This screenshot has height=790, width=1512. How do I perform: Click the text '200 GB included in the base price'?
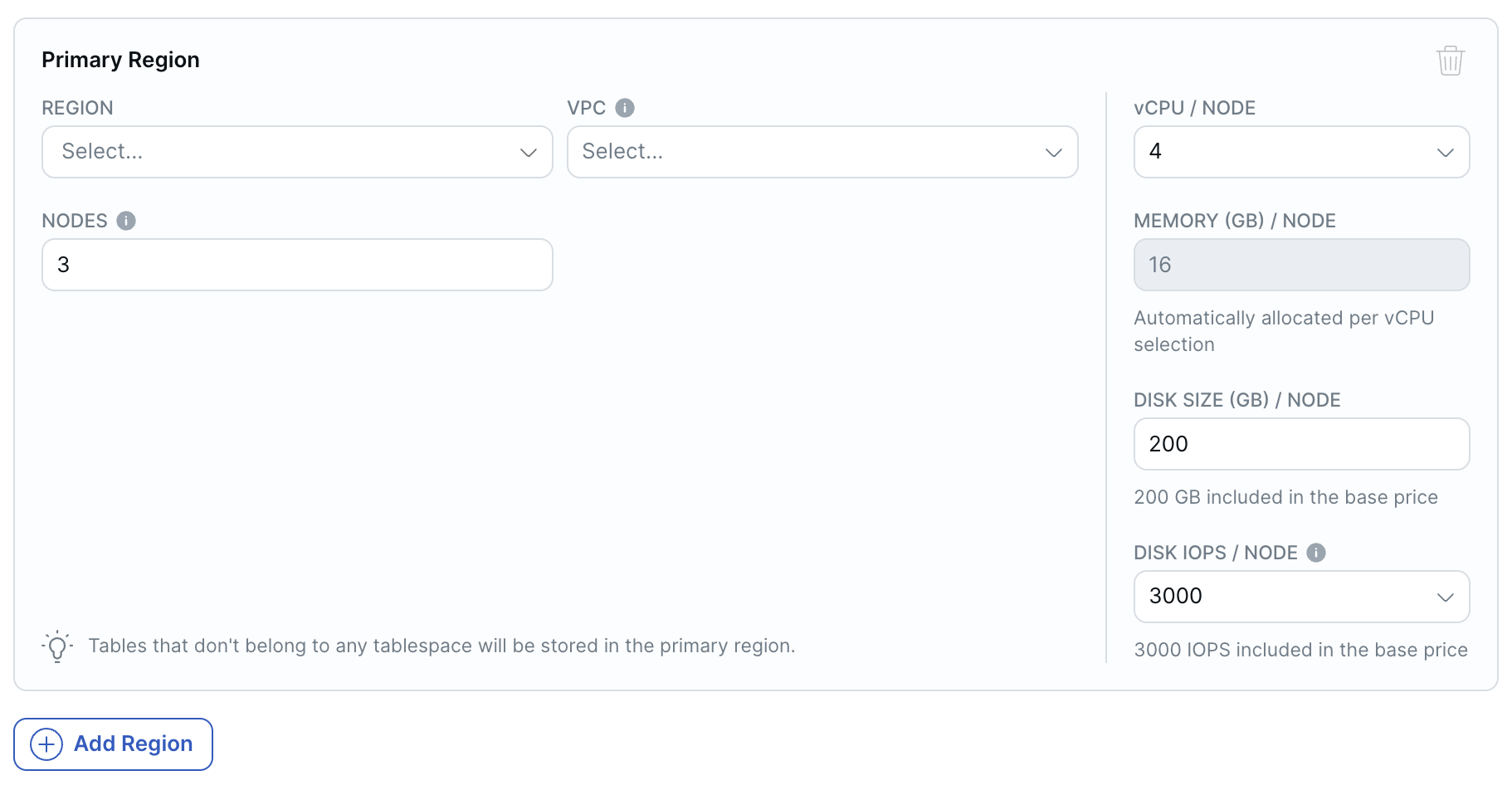[1285, 497]
